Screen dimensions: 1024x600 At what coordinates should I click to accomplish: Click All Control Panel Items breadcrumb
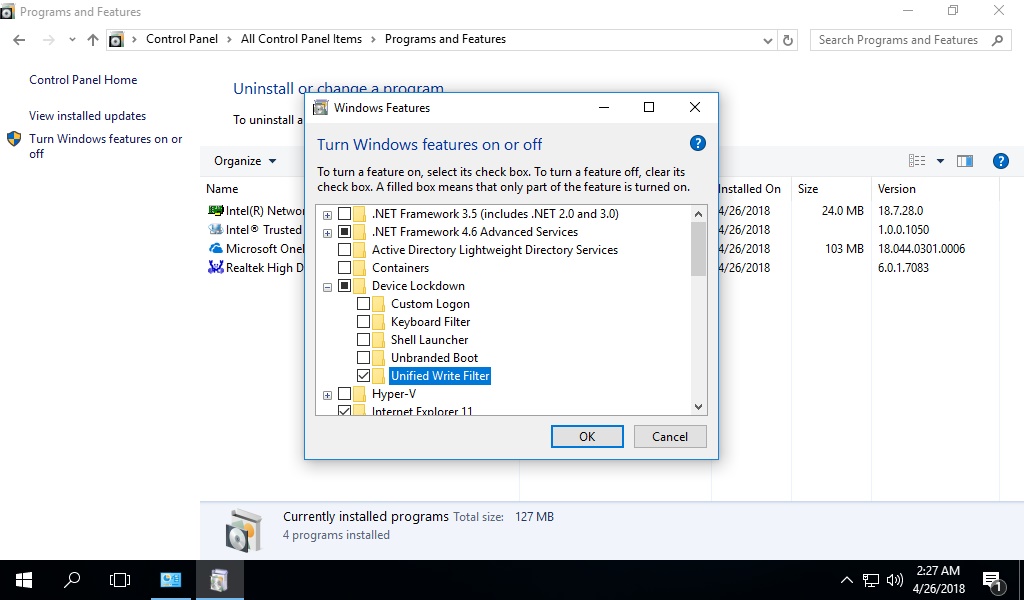301,39
